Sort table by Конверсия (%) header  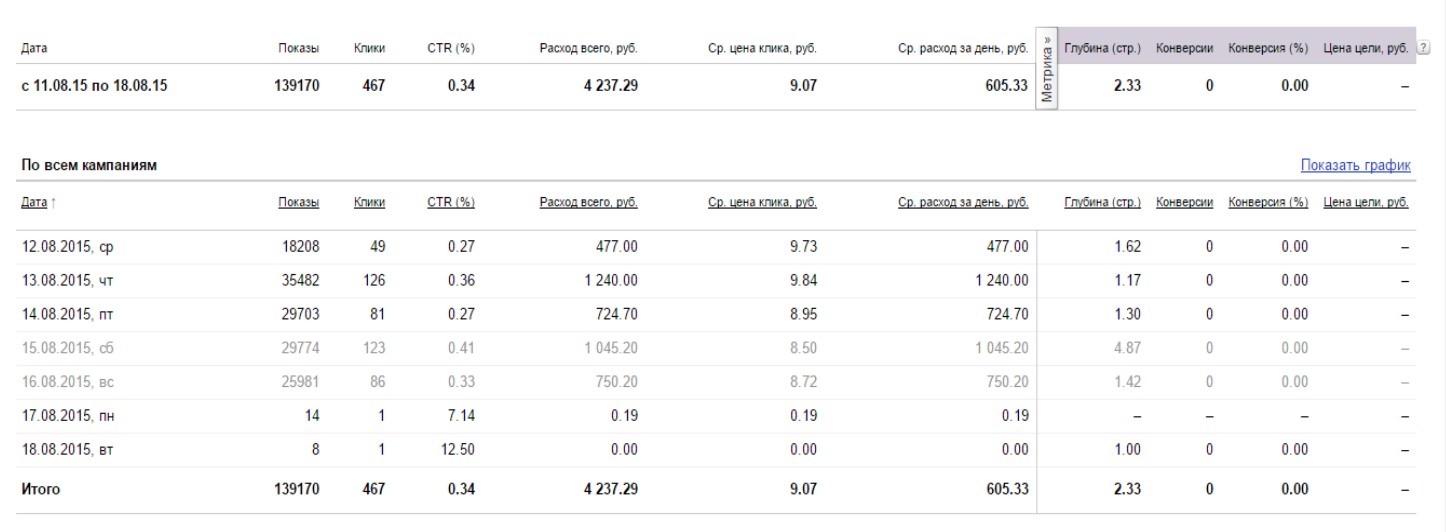(1268, 203)
